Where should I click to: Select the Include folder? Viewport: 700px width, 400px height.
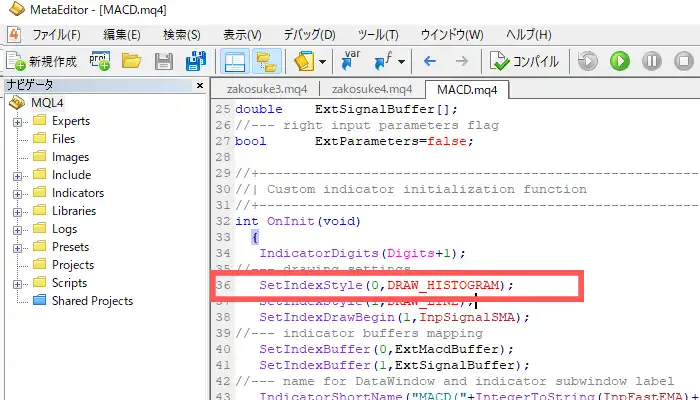(71, 175)
